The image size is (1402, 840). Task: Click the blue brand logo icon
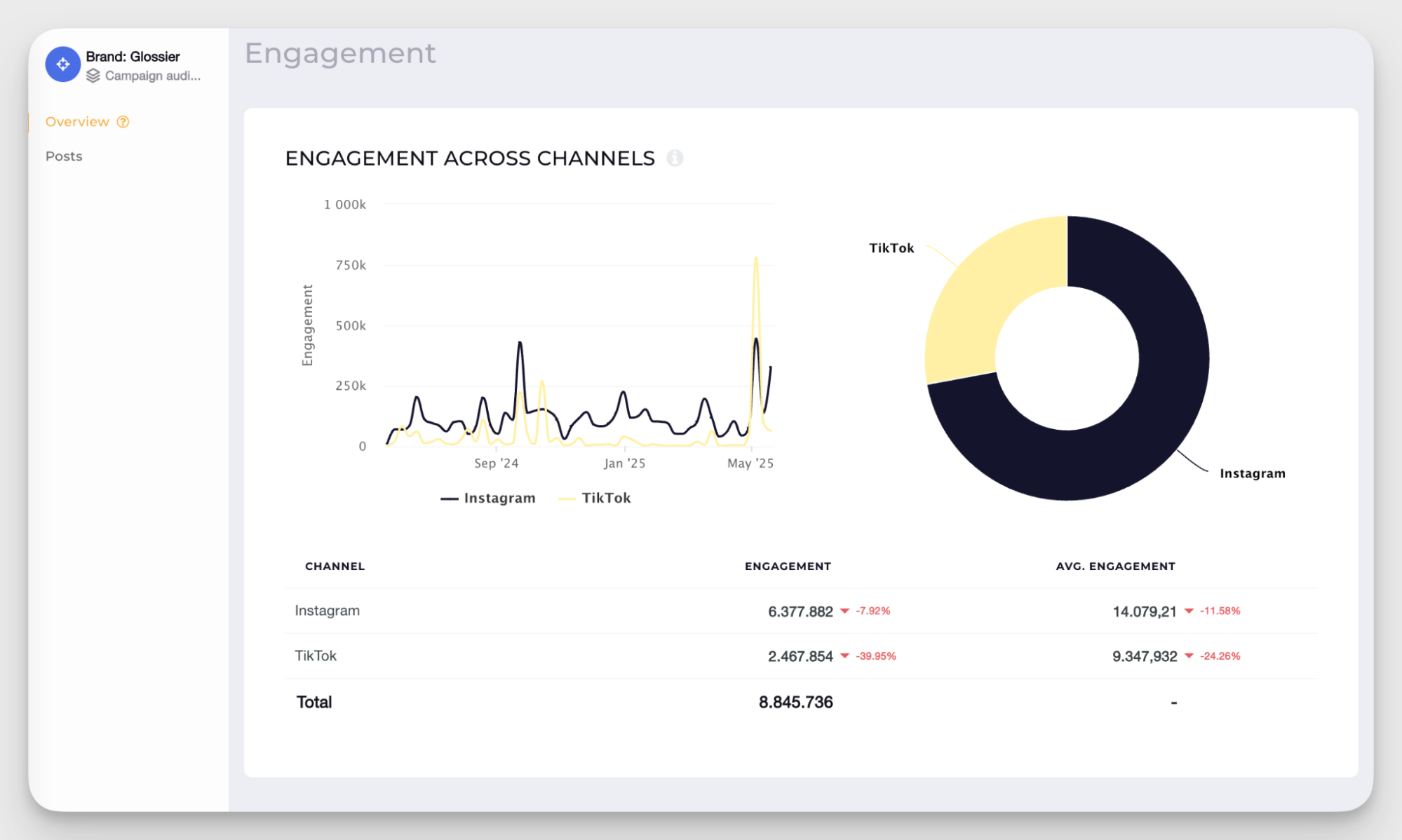(62, 65)
